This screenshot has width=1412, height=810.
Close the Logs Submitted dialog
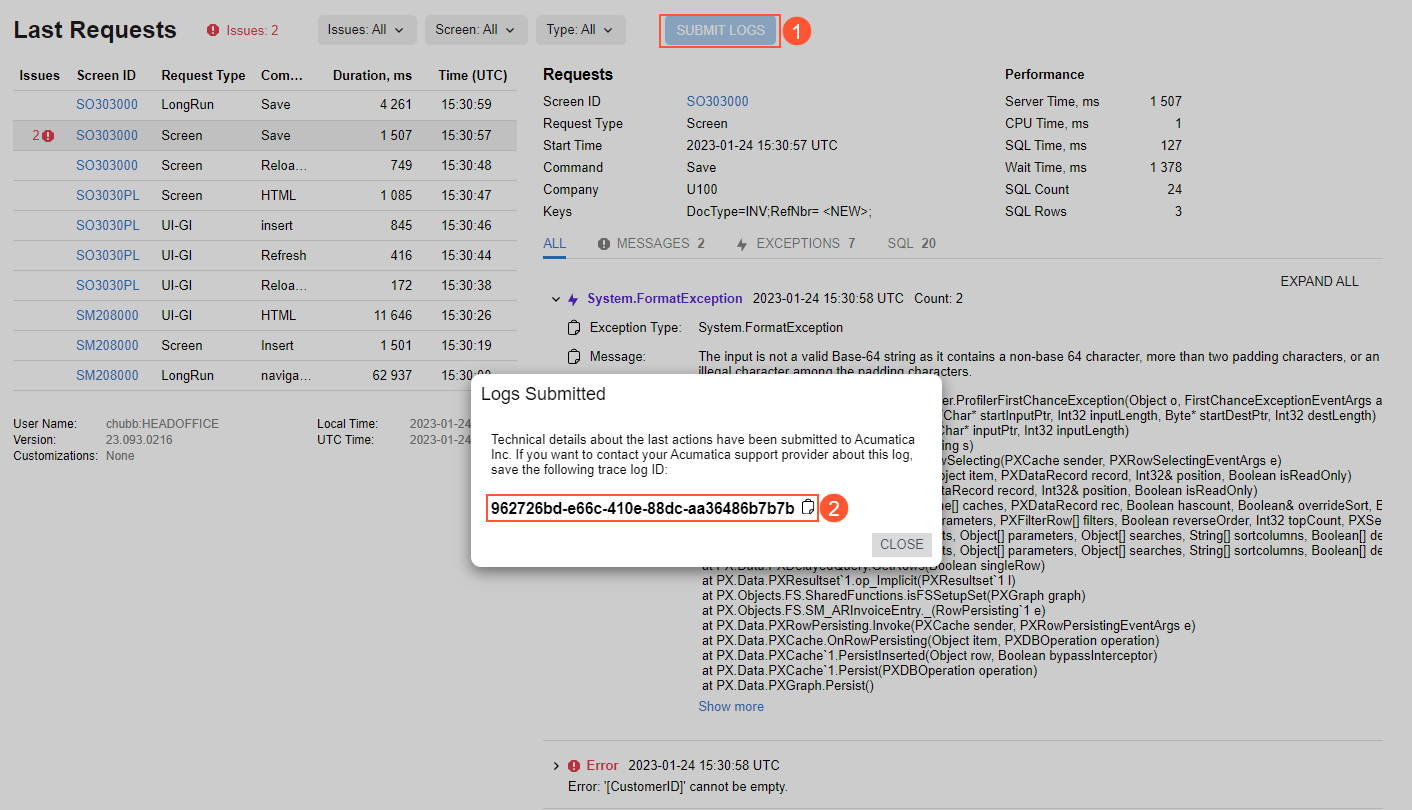[901, 545]
